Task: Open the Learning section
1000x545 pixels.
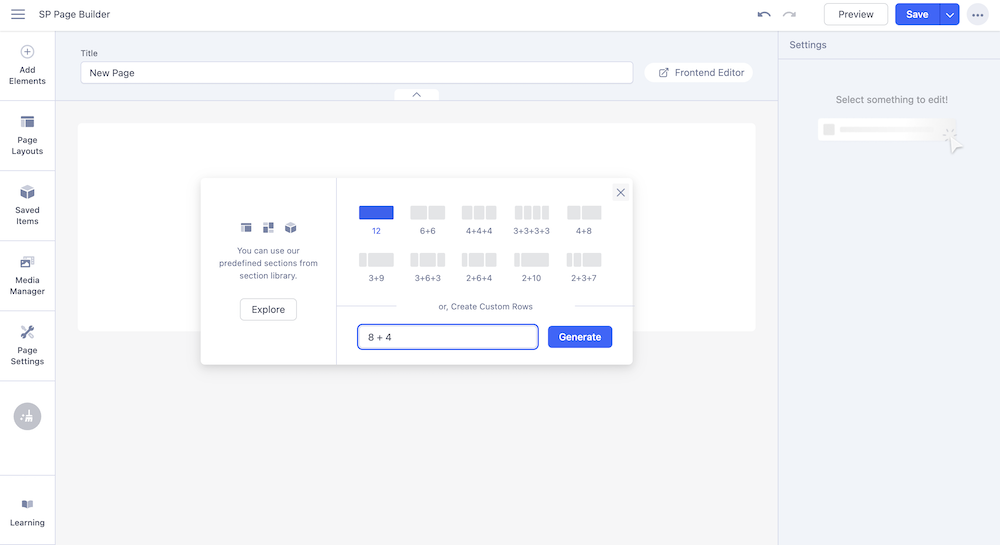Action: (27, 512)
